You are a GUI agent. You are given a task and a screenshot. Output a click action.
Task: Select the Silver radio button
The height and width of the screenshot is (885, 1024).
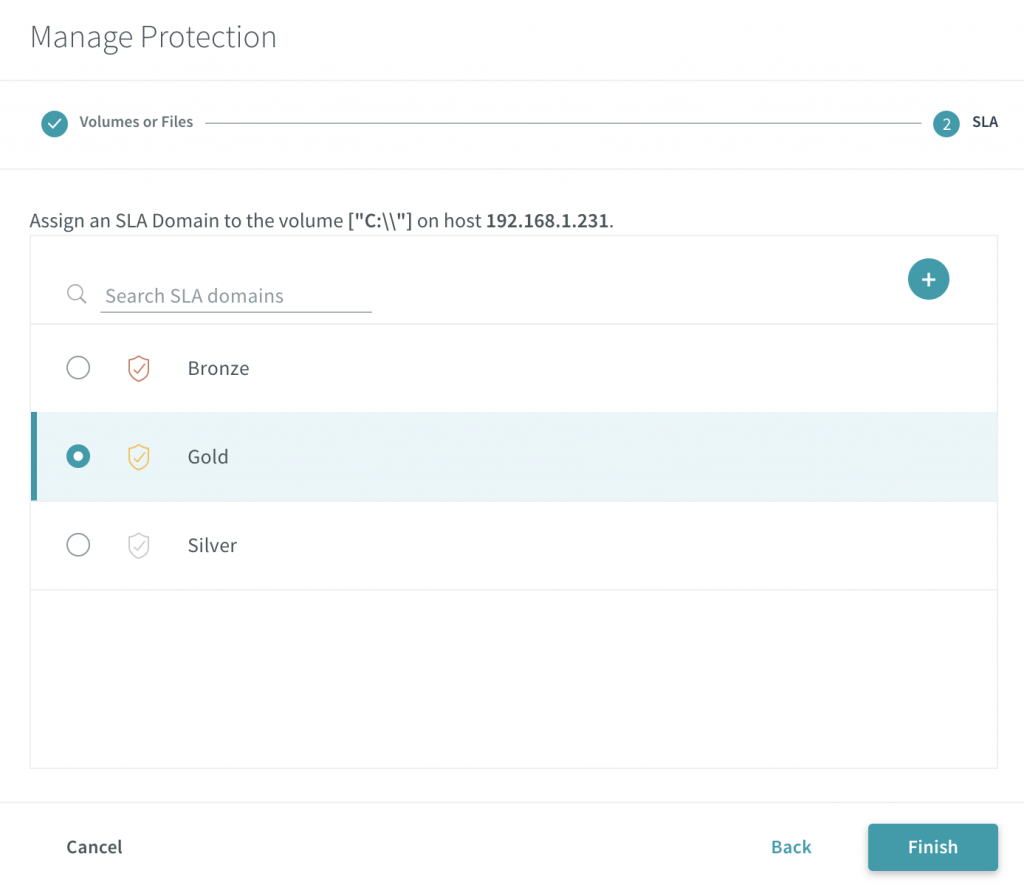coord(78,545)
